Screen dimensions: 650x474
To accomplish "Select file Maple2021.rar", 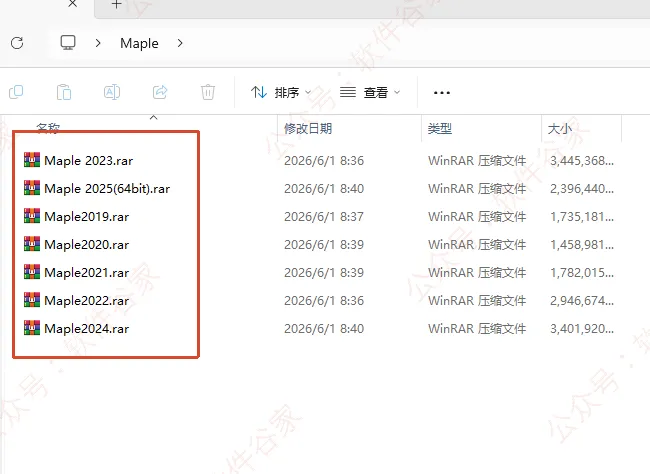I will click(87, 272).
